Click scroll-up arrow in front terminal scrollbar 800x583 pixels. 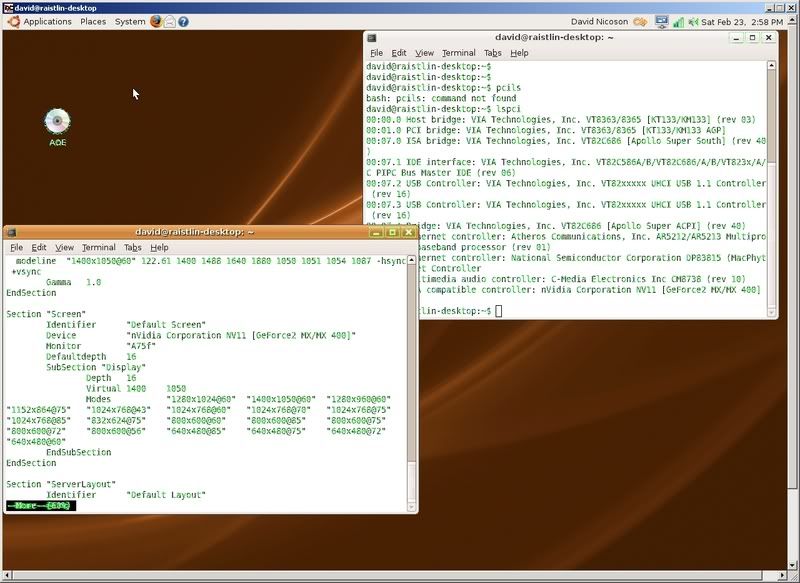point(411,261)
